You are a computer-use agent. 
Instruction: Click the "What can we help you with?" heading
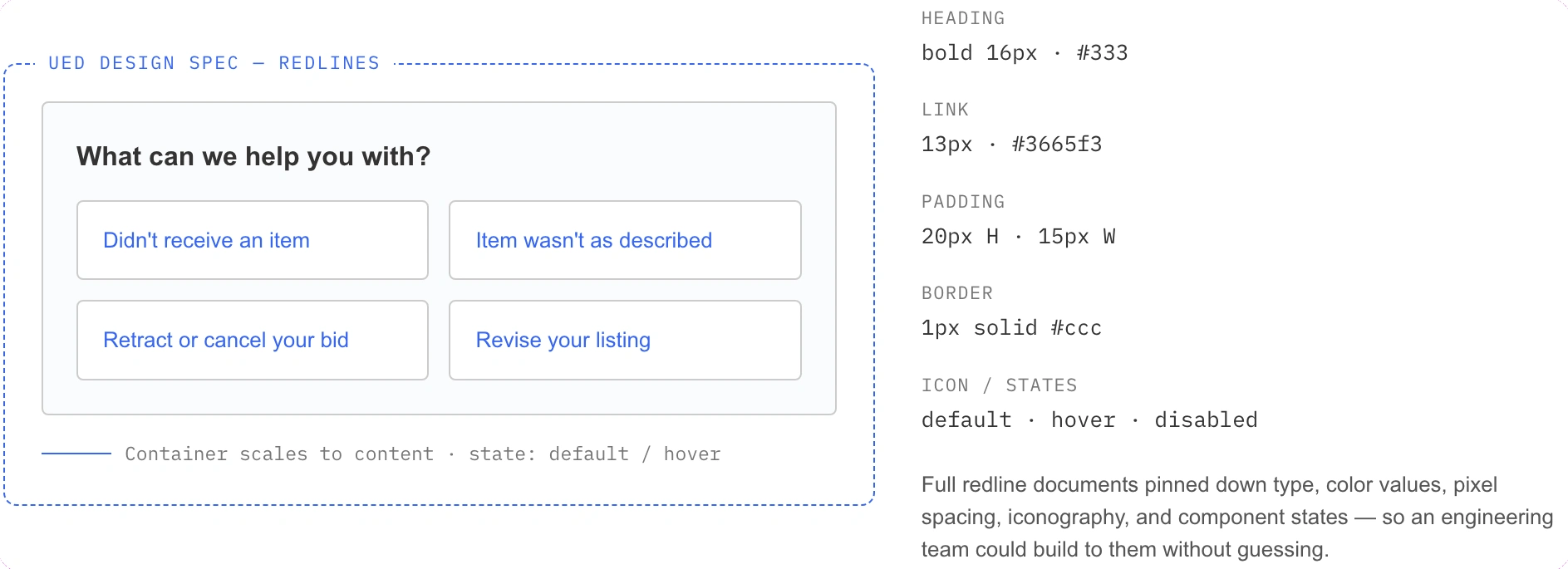(253, 156)
